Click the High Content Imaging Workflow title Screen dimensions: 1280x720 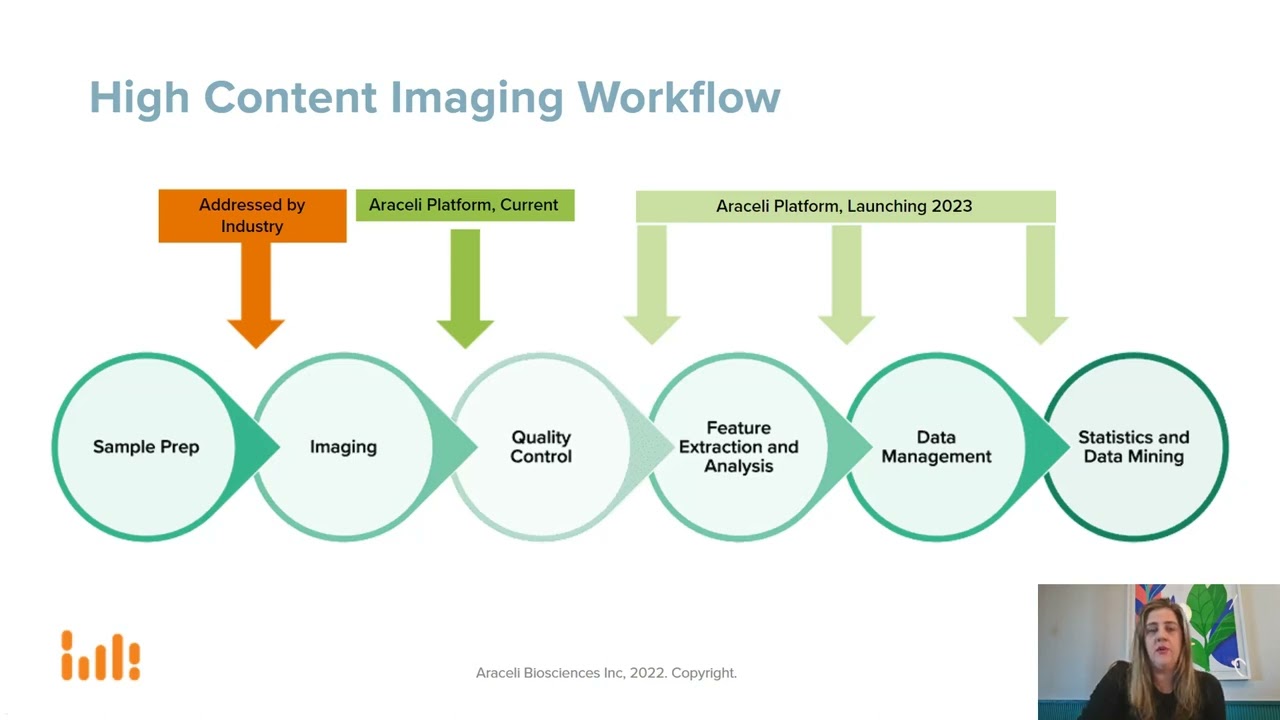click(x=435, y=98)
